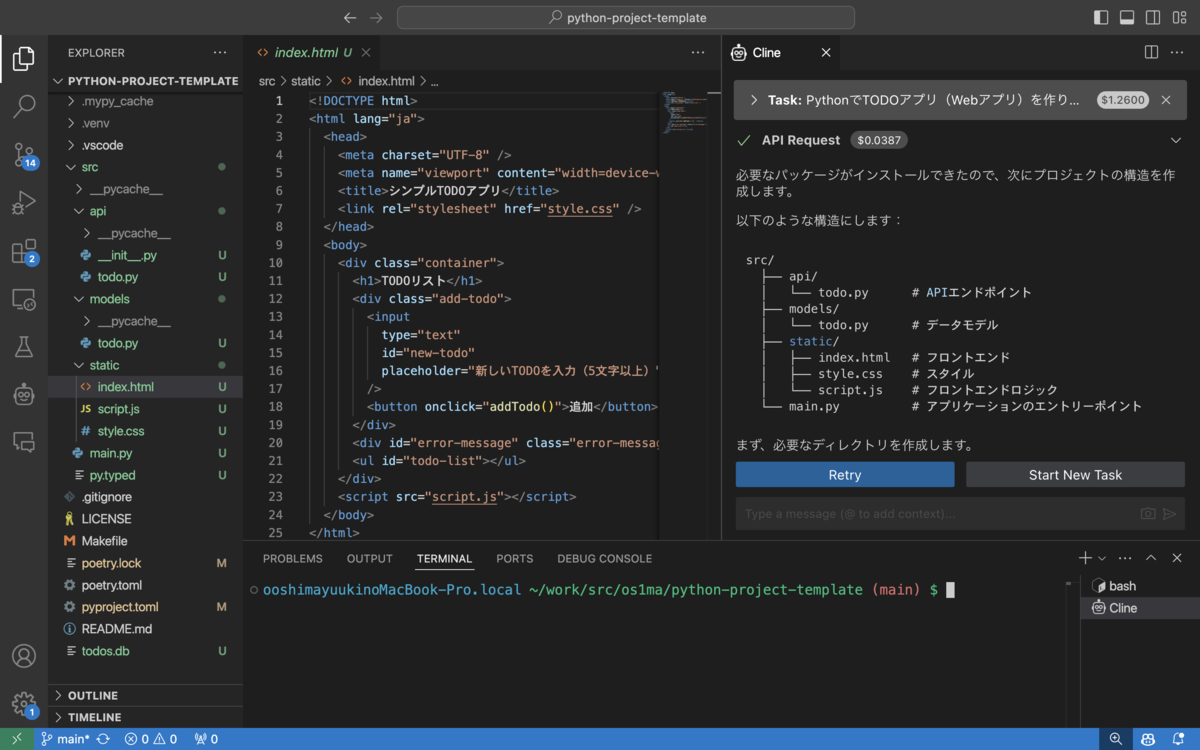
Task: Open Cline editor more actions ellipsis
Action: (1177, 52)
